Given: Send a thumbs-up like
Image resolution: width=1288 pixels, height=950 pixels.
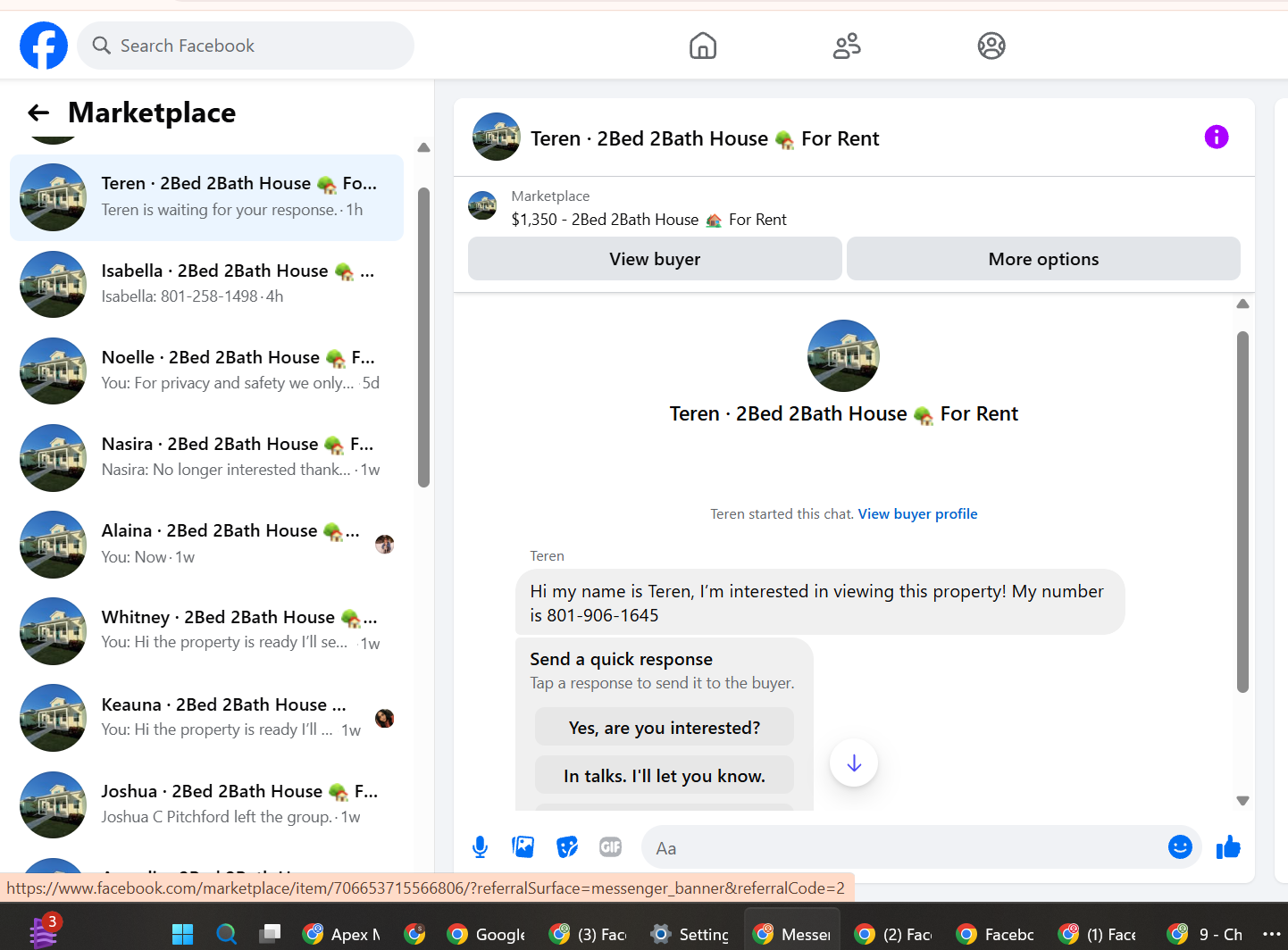Looking at the screenshot, I should pos(1229,847).
